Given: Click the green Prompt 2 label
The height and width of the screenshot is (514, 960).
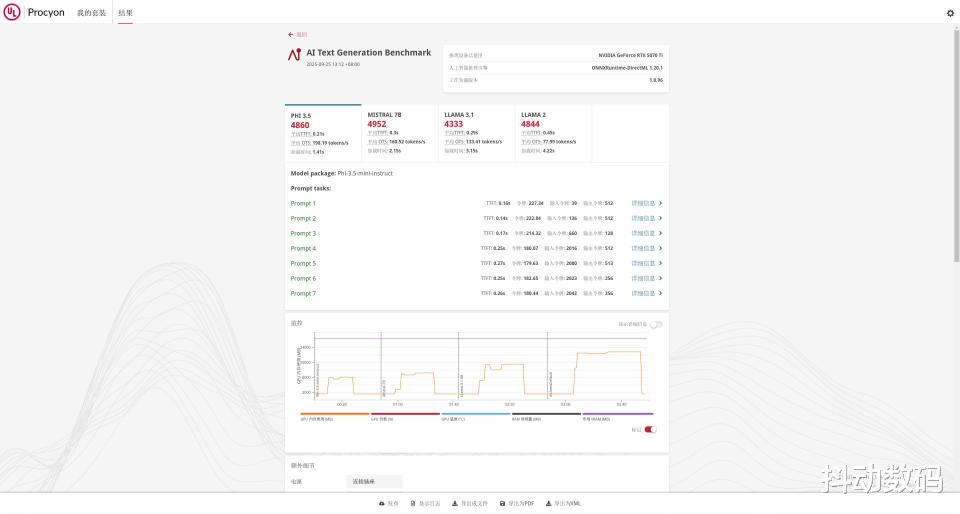Looking at the screenshot, I should 303,218.
